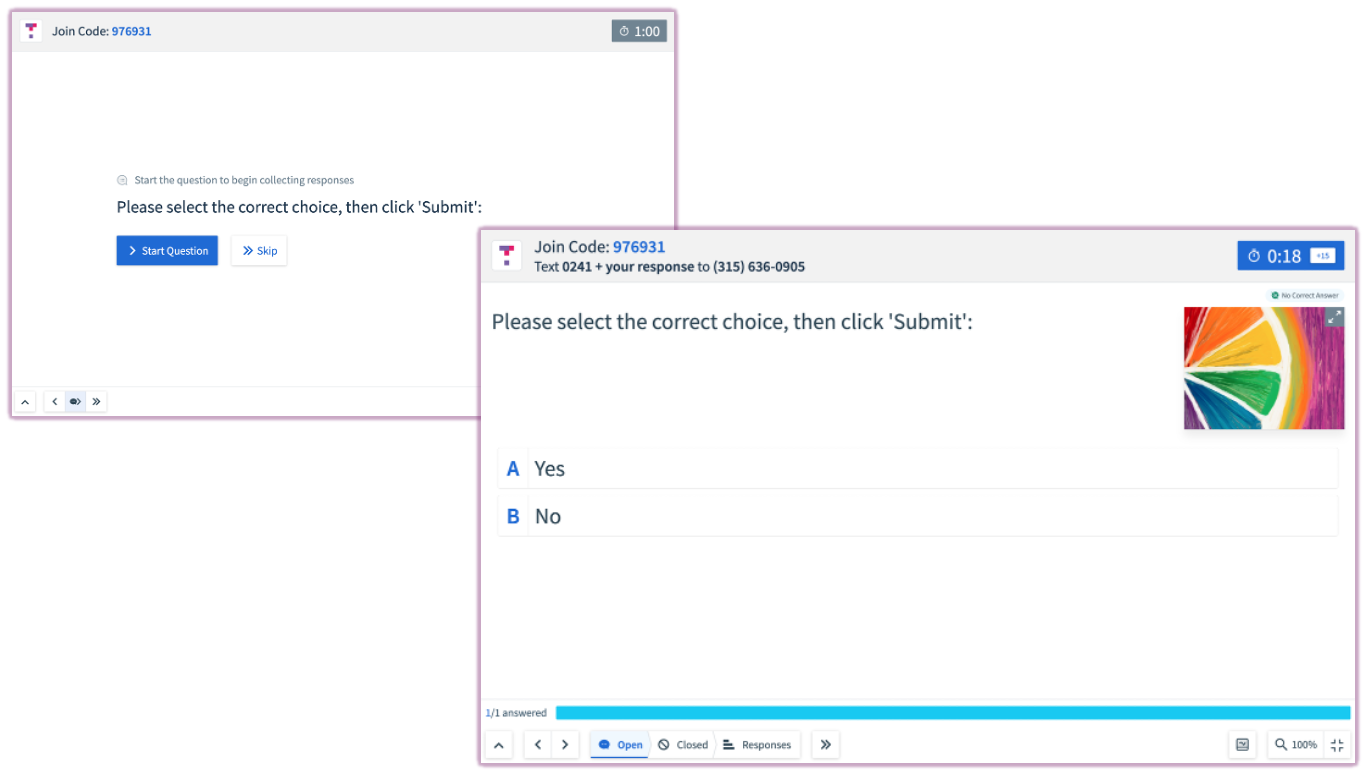
Task: Switch to the Responses tab
Action: point(758,745)
